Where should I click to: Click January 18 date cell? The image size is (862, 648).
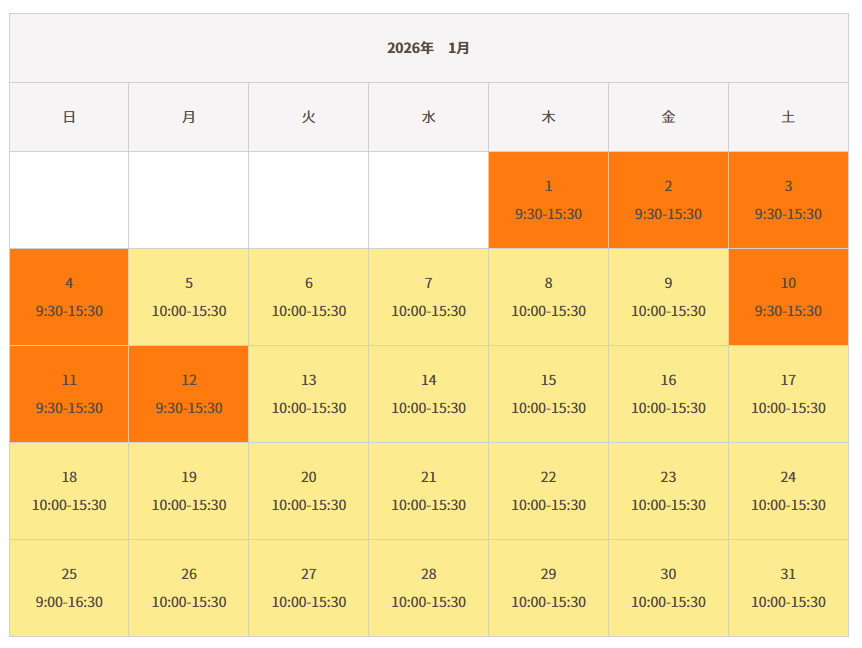[69, 491]
